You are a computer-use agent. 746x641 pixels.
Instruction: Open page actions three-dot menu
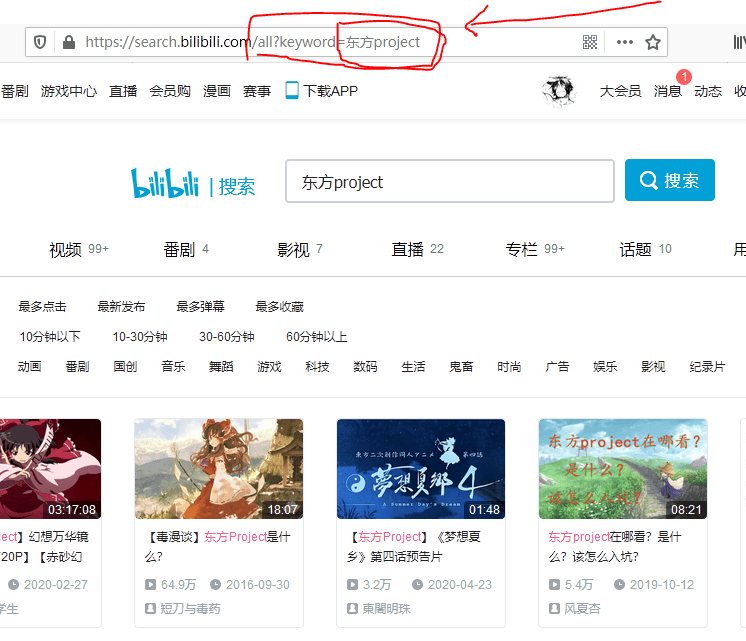pyautogui.click(x=624, y=42)
